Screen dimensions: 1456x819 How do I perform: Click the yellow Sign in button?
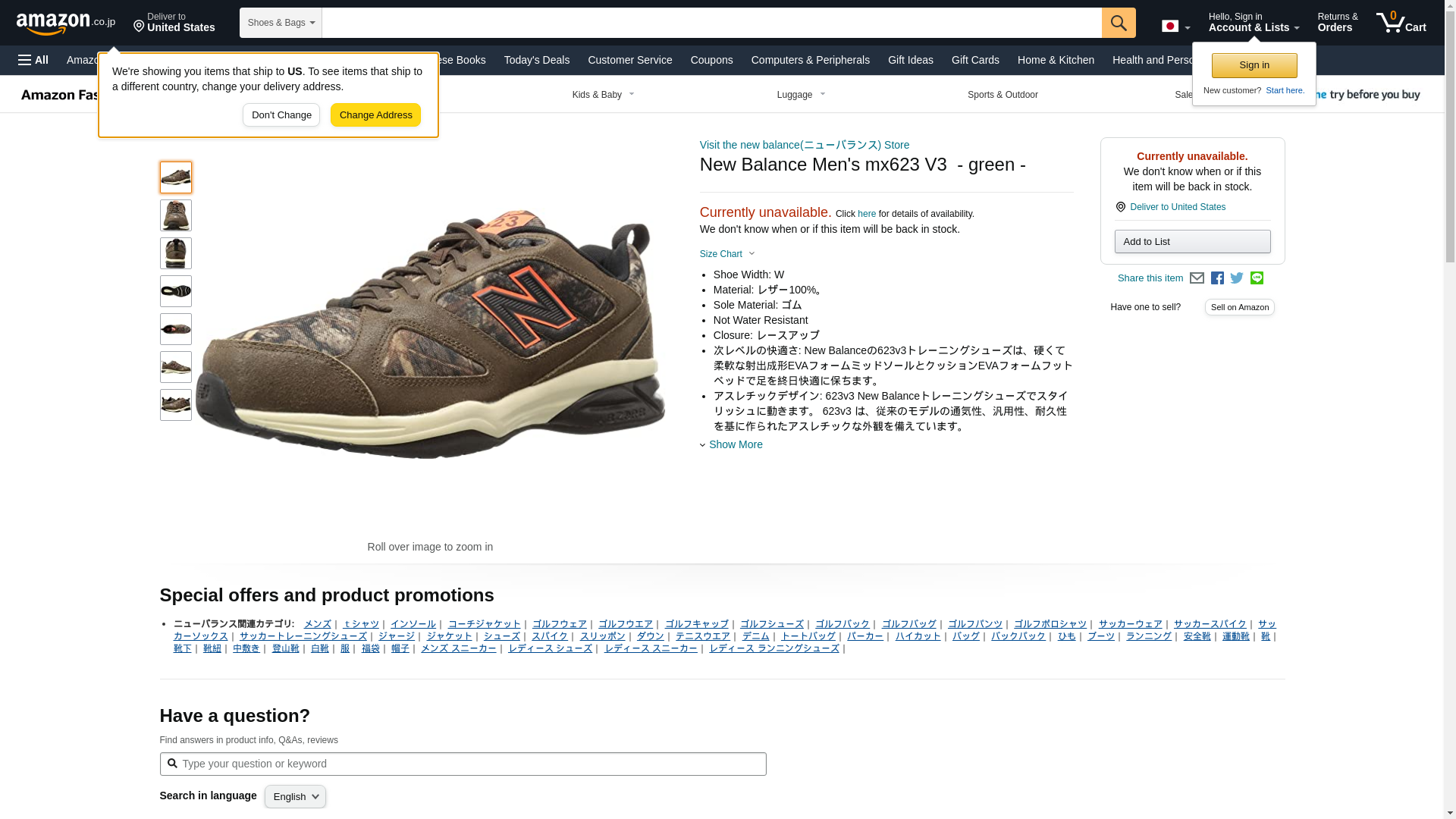[1254, 65]
